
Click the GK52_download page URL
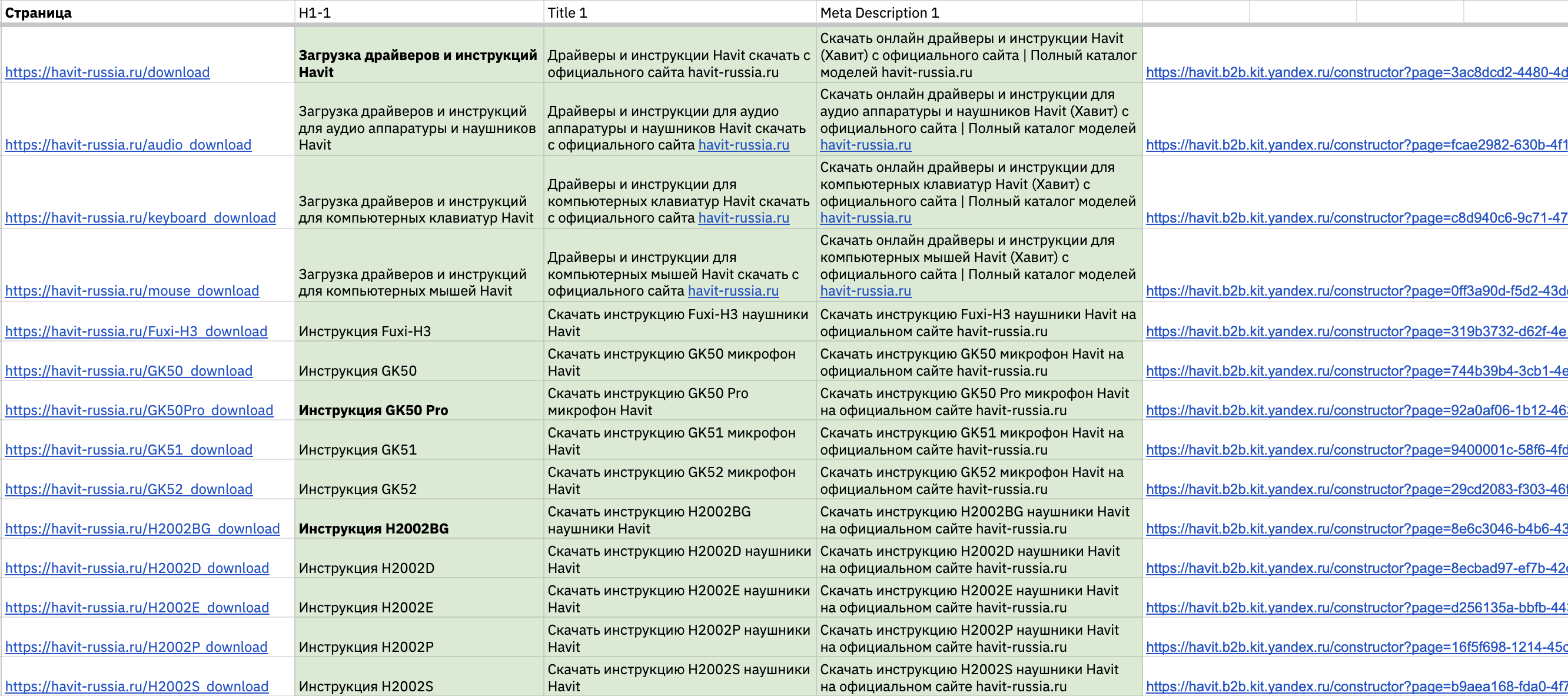[128, 489]
